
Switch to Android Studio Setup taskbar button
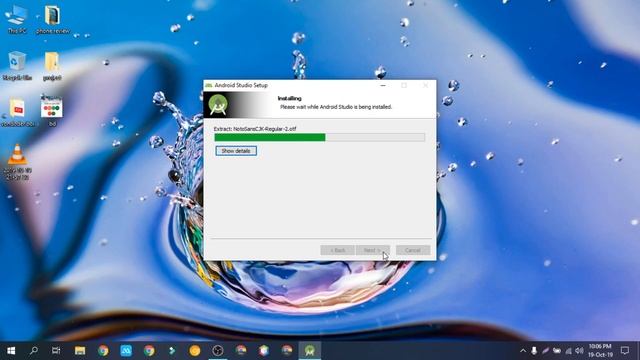coord(310,351)
